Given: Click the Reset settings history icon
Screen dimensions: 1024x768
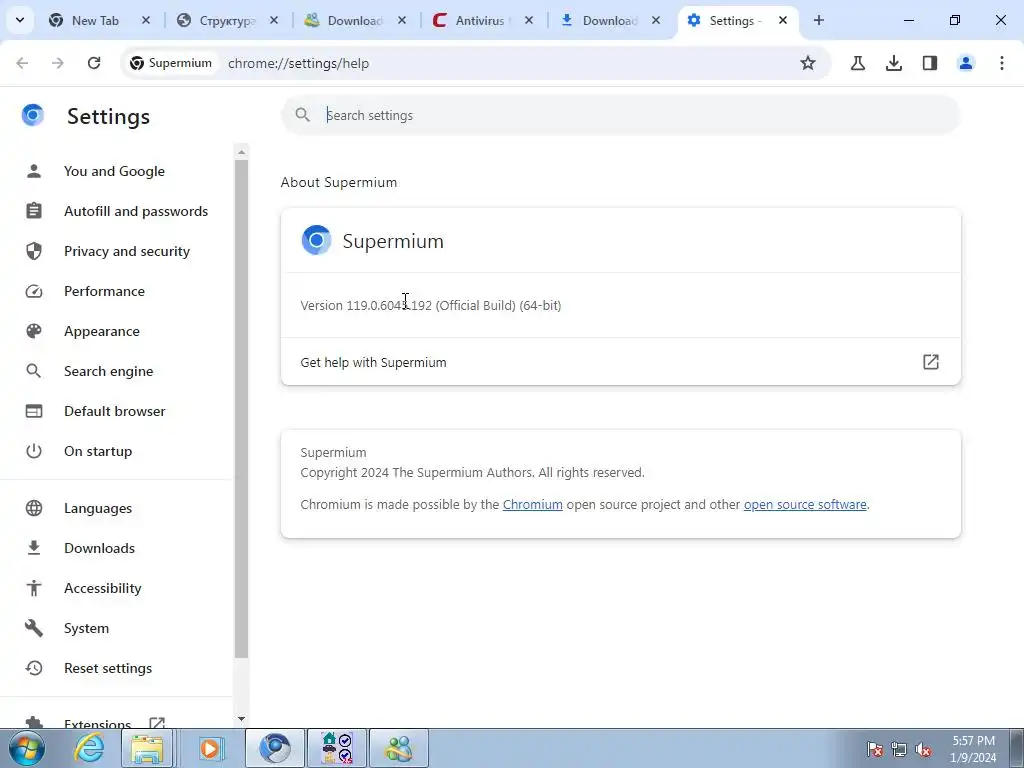Looking at the screenshot, I should point(33,668).
